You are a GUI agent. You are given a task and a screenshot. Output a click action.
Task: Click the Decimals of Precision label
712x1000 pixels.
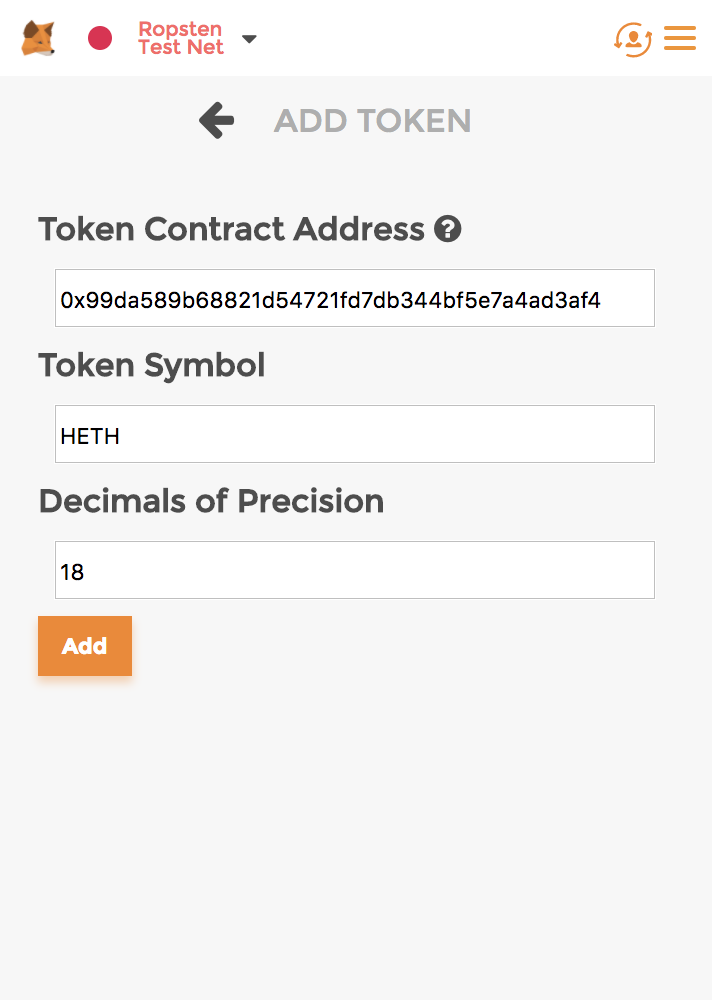211,501
